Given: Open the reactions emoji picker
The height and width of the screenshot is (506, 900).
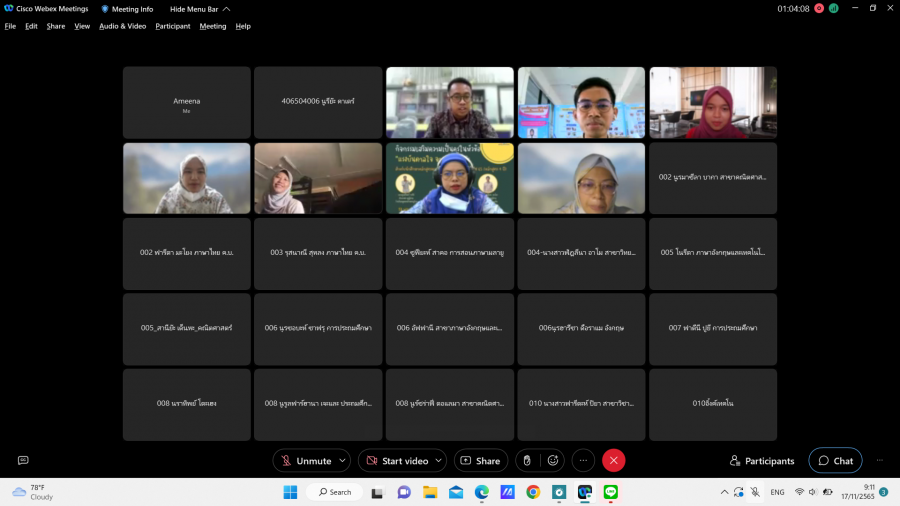Looking at the screenshot, I should (553, 460).
